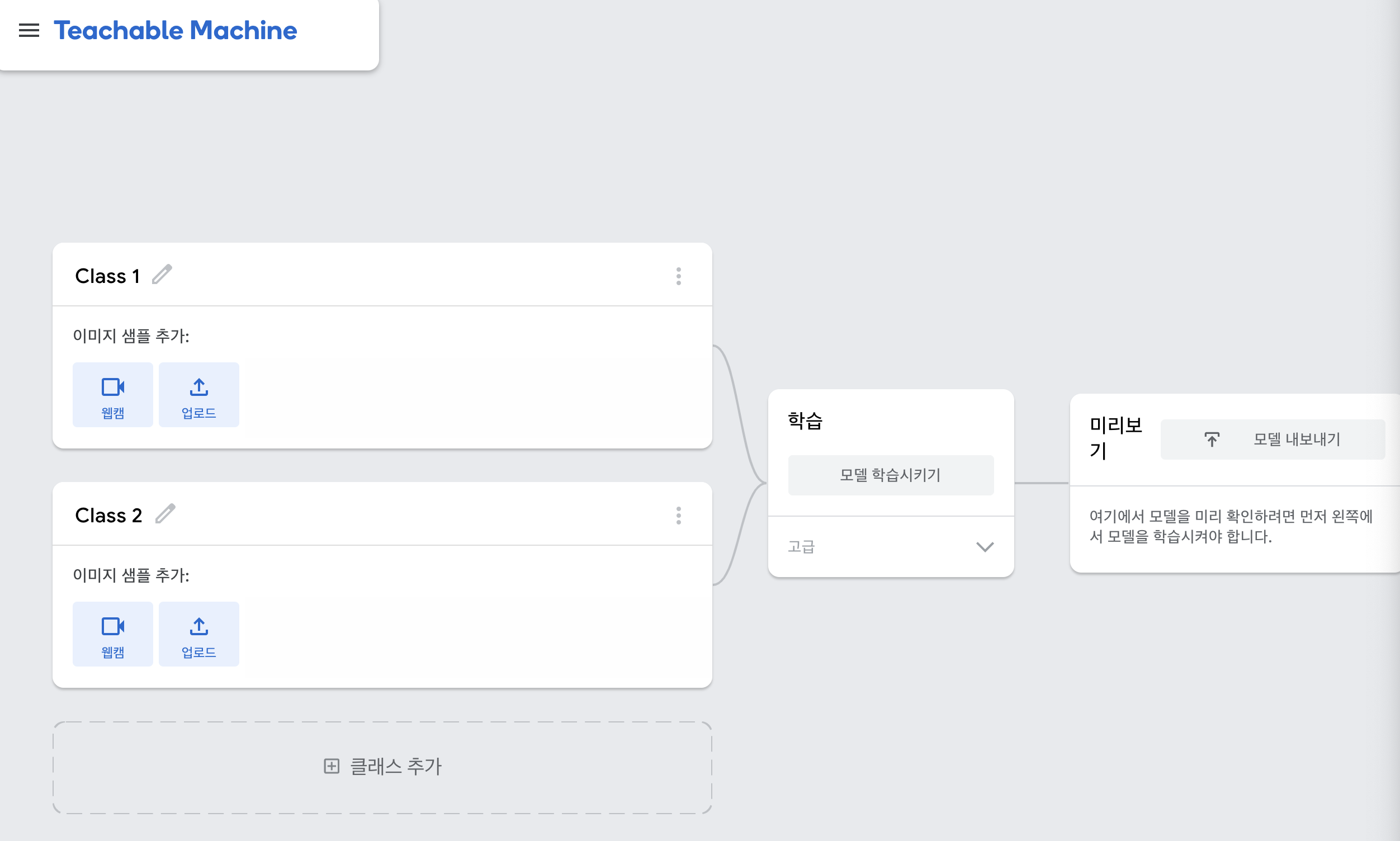
Task: Click the 학습 panel heading
Action: tap(805, 421)
